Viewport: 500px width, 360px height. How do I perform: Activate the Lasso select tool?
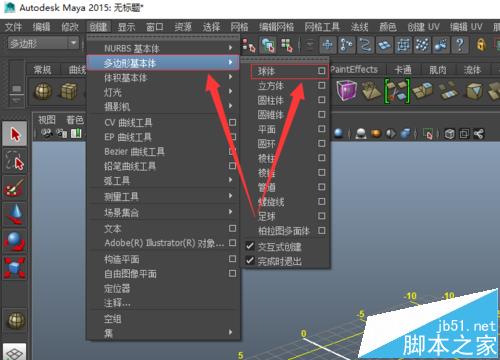click(15, 161)
